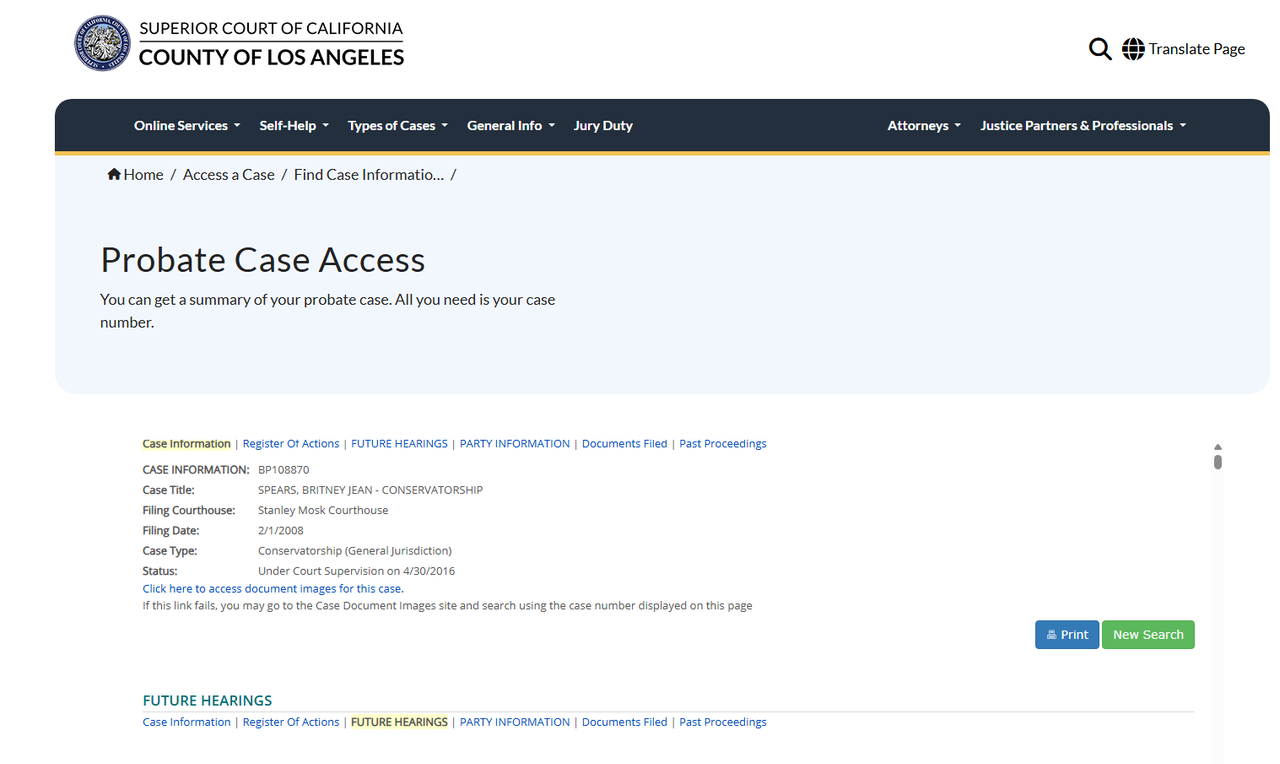
Task: Go to Jury Duty page
Action: pyautogui.click(x=603, y=126)
